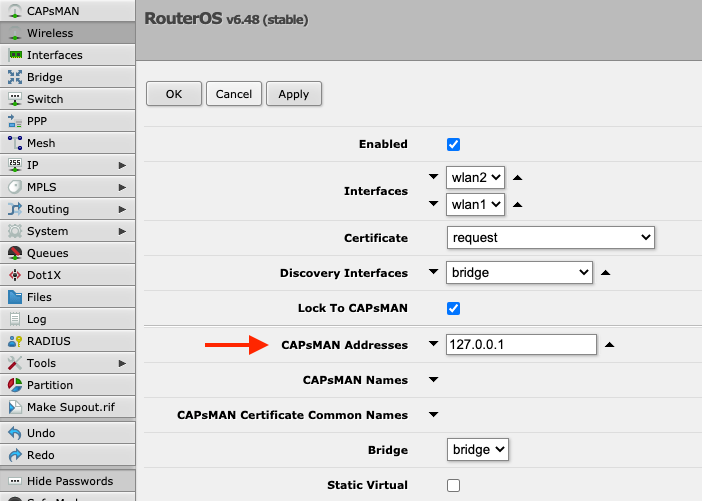Viewport: 702px width, 501px height.
Task: Open the Files menu item
Action: [68, 297]
